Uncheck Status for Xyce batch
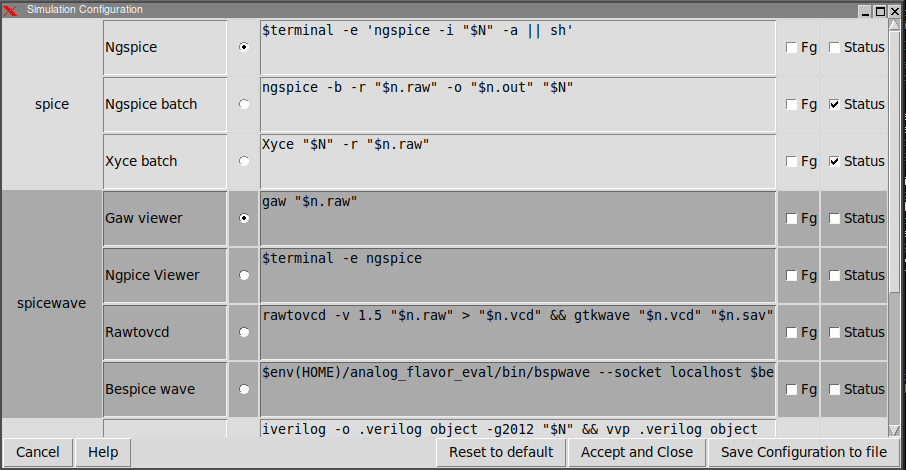The width and height of the screenshot is (906, 470). click(x=835, y=161)
